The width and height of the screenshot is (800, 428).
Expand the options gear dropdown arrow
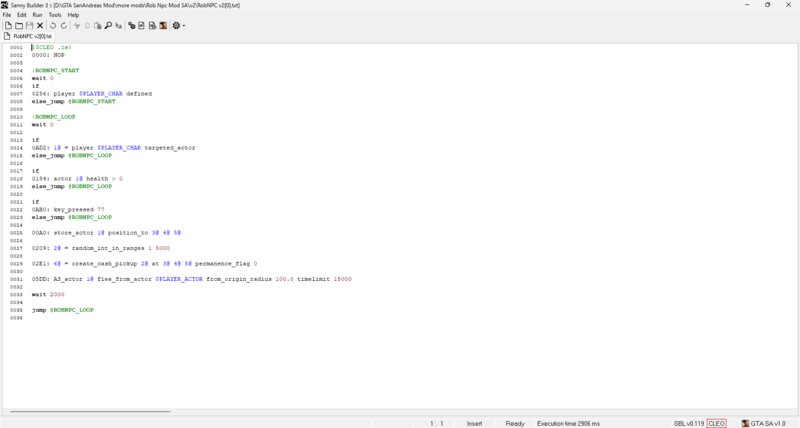[184, 26]
